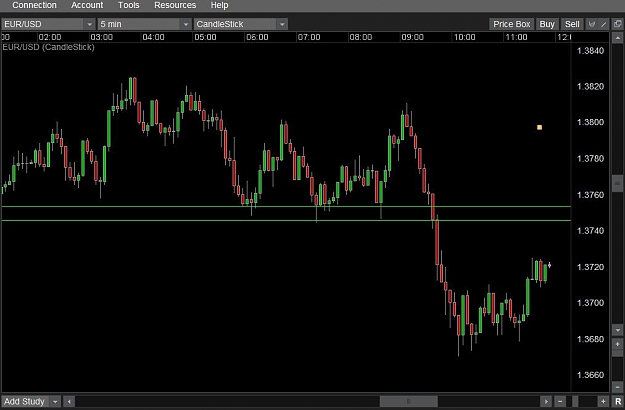Click the 11:00 time axis label
The height and width of the screenshot is (410, 625).
tap(516, 37)
